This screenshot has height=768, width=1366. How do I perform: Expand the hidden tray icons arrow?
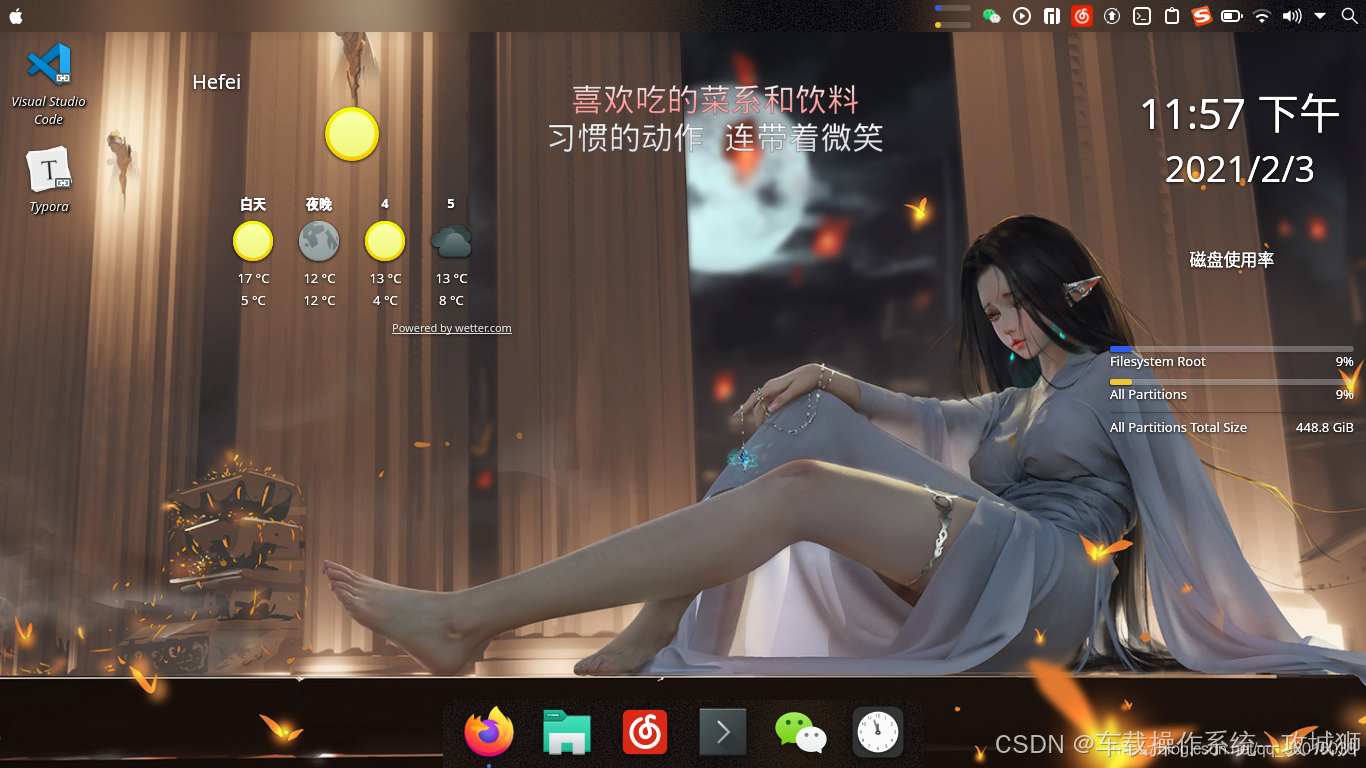[x=1320, y=16]
